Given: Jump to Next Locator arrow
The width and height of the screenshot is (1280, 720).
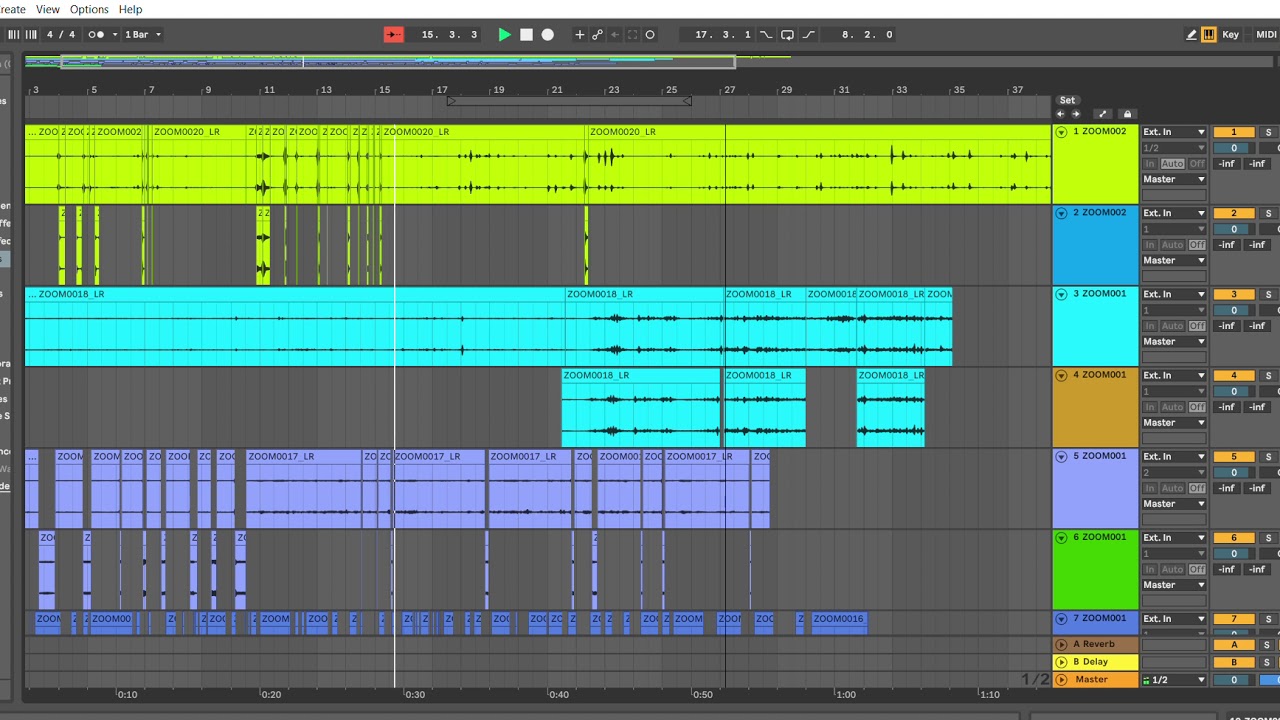Looking at the screenshot, I should click(1076, 114).
